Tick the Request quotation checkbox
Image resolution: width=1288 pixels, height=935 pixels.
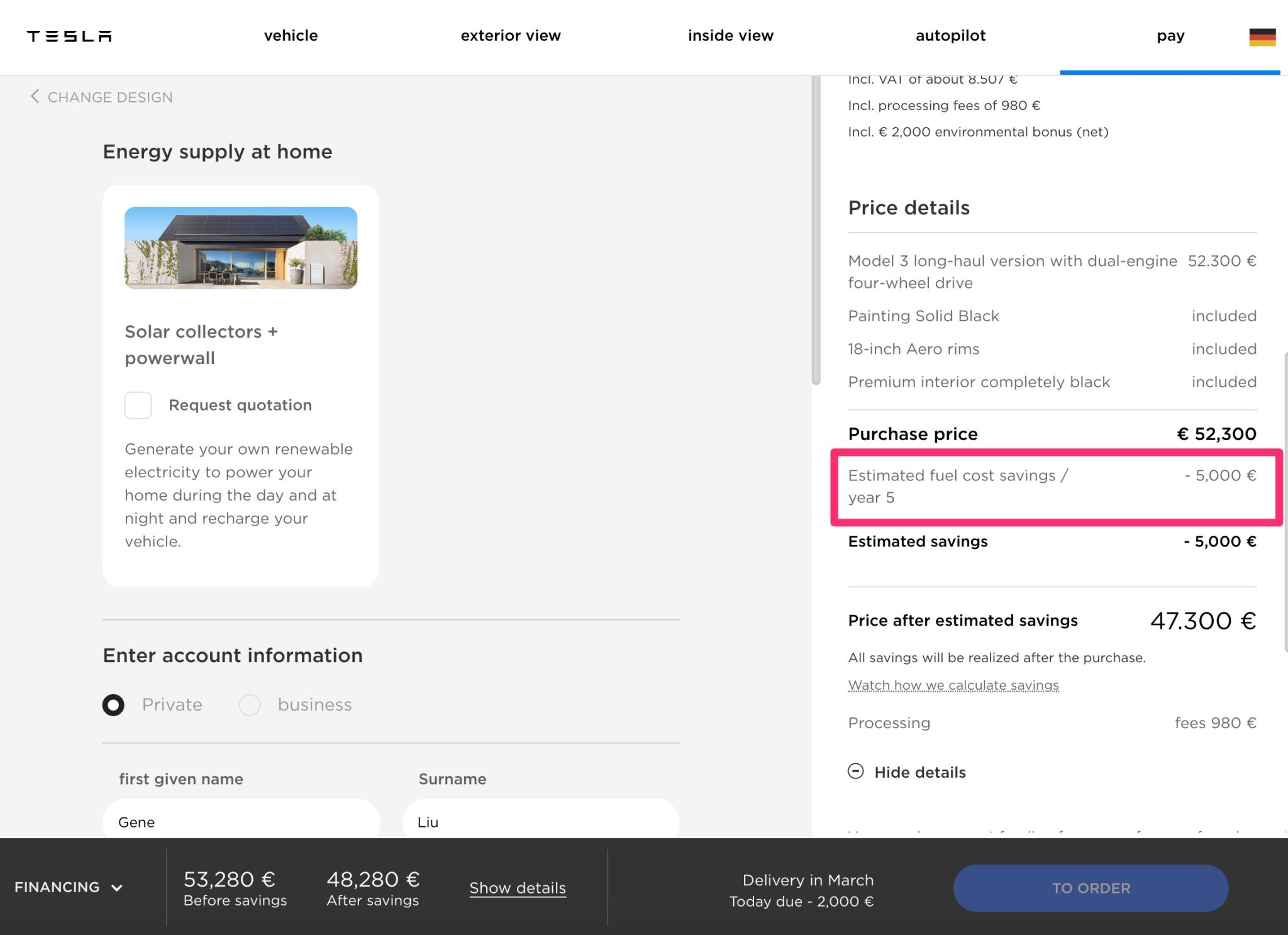point(138,406)
